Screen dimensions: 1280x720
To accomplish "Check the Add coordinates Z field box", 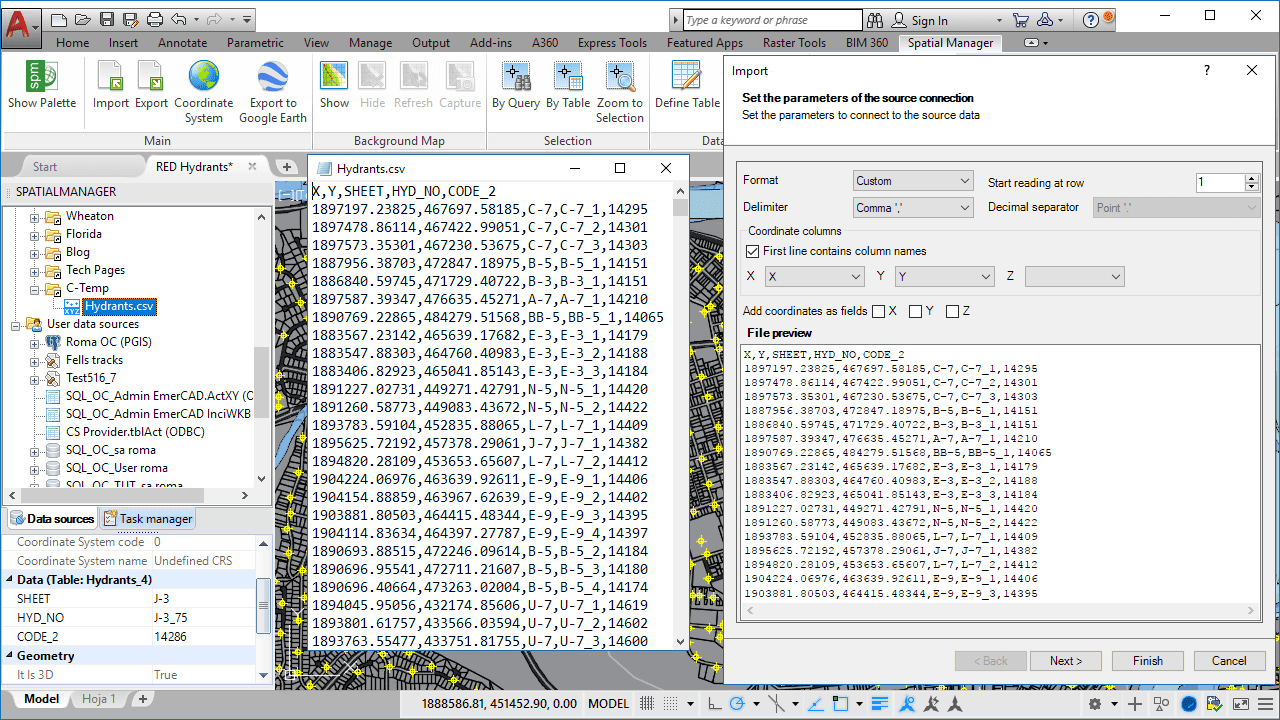I will coord(952,311).
